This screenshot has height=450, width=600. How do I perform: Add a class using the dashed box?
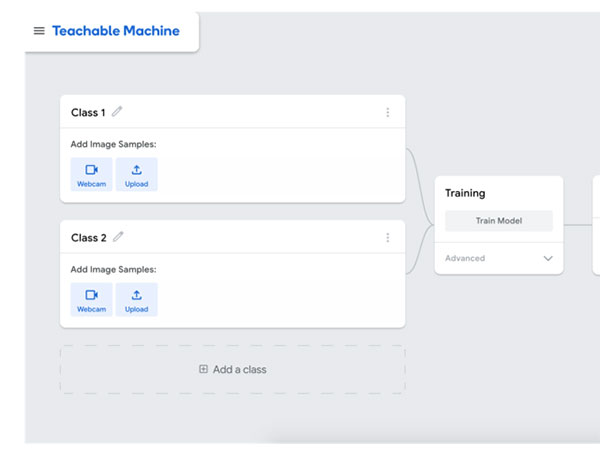[233, 369]
